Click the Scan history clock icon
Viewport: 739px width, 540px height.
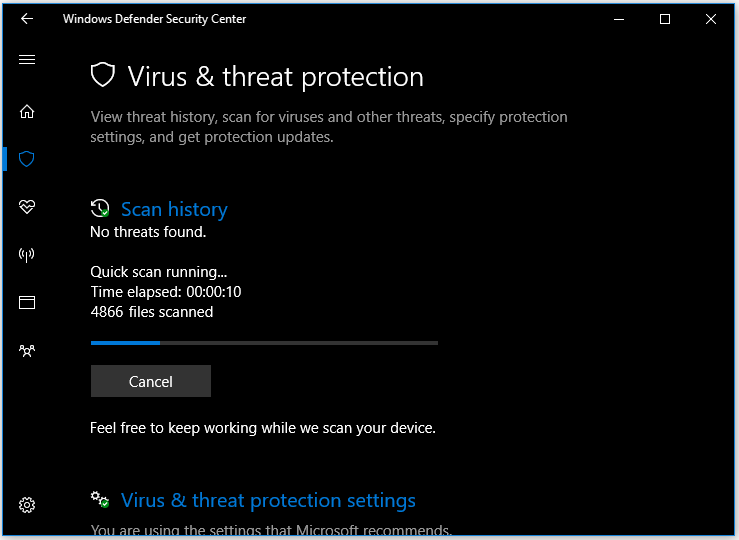[x=100, y=208]
